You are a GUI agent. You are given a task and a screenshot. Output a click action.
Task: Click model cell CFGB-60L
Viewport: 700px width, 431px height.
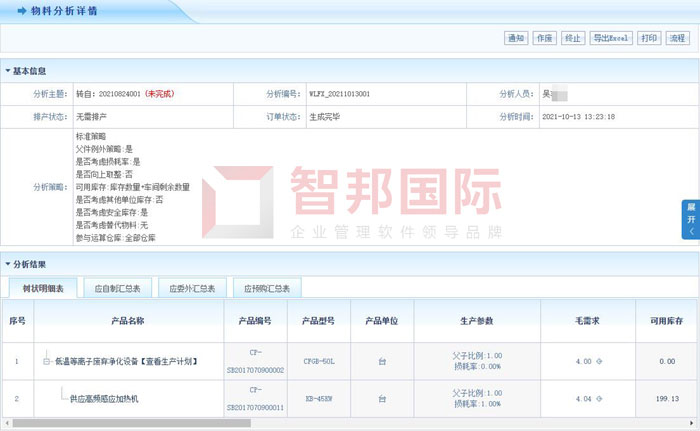pyautogui.click(x=319, y=361)
